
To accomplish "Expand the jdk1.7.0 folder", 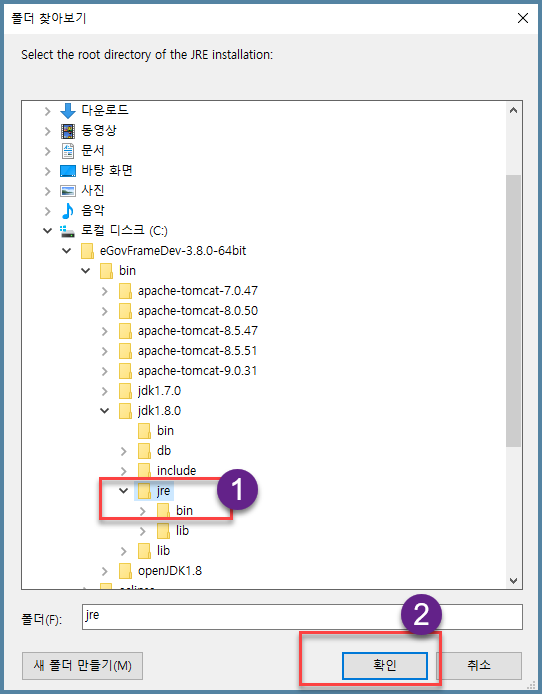I will tap(105, 391).
